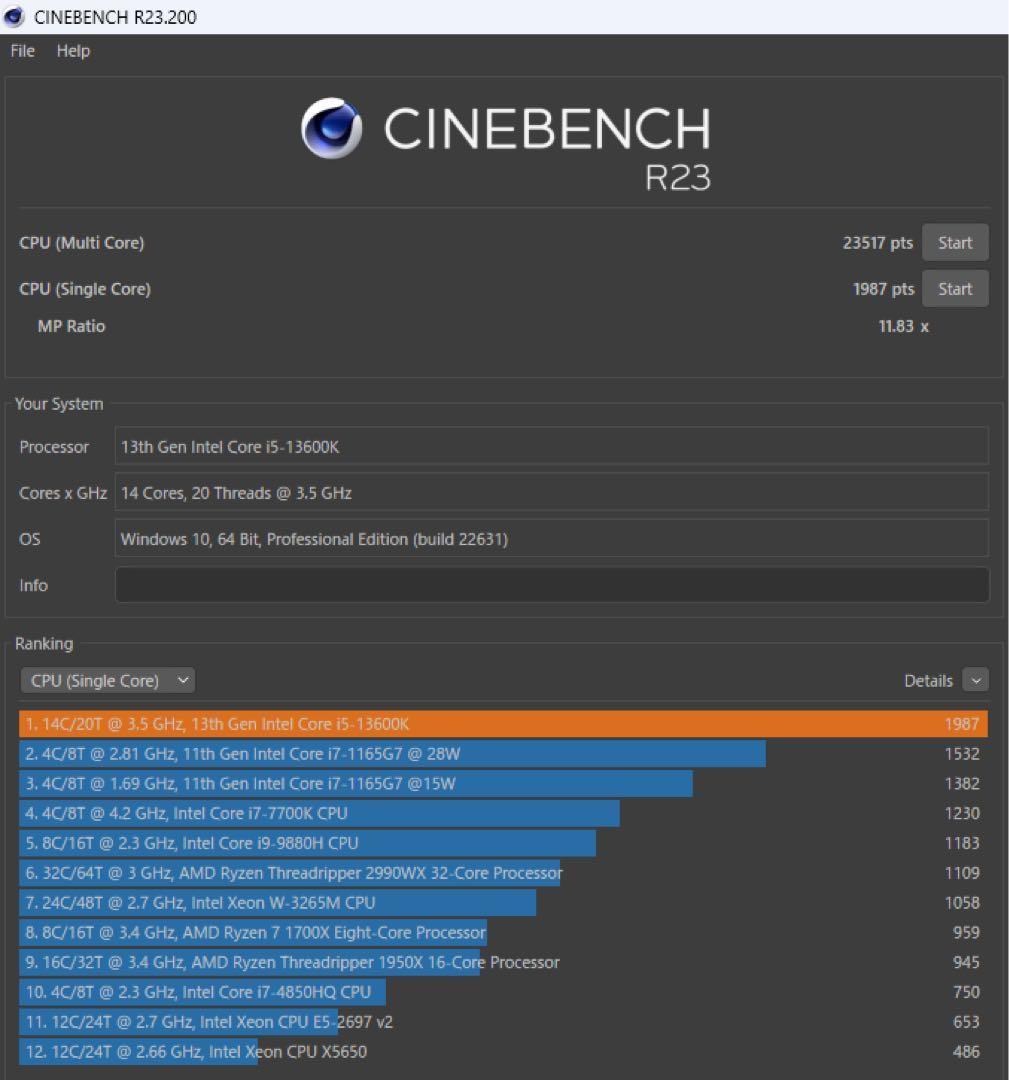The width and height of the screenshot is (1009, 1080).
Task: Click the Processor name field
Action: click(552, 447)
